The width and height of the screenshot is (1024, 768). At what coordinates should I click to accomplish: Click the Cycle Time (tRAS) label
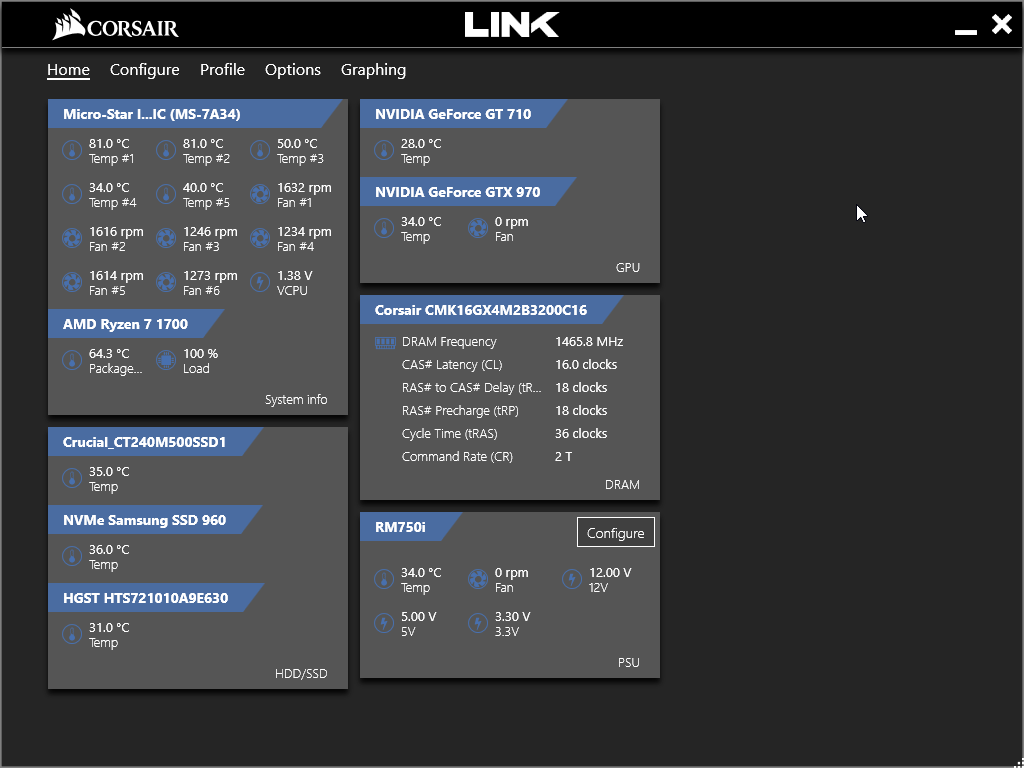click(449, 434)
